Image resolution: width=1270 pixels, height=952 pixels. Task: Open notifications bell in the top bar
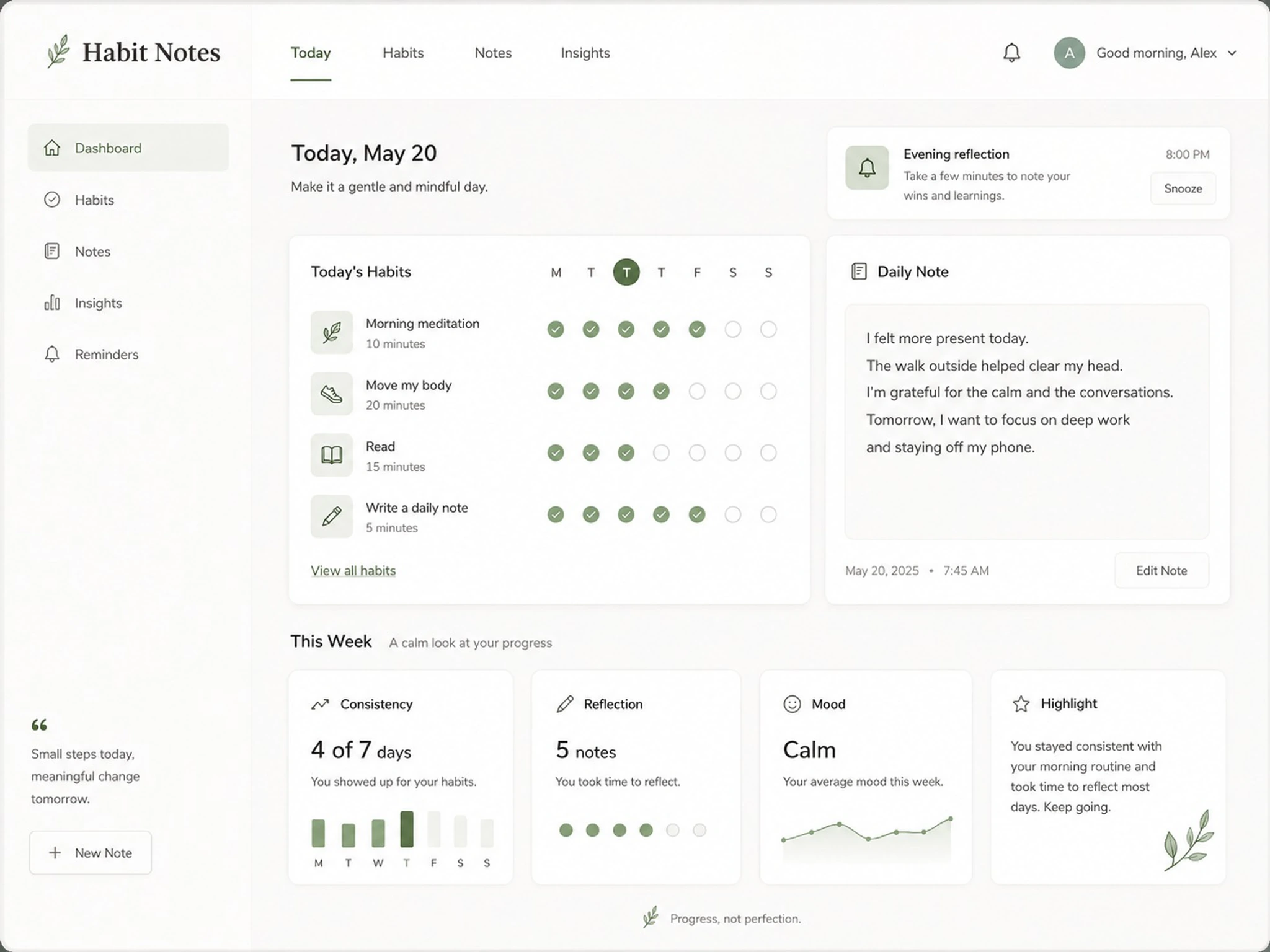[x=1011, y=53]
